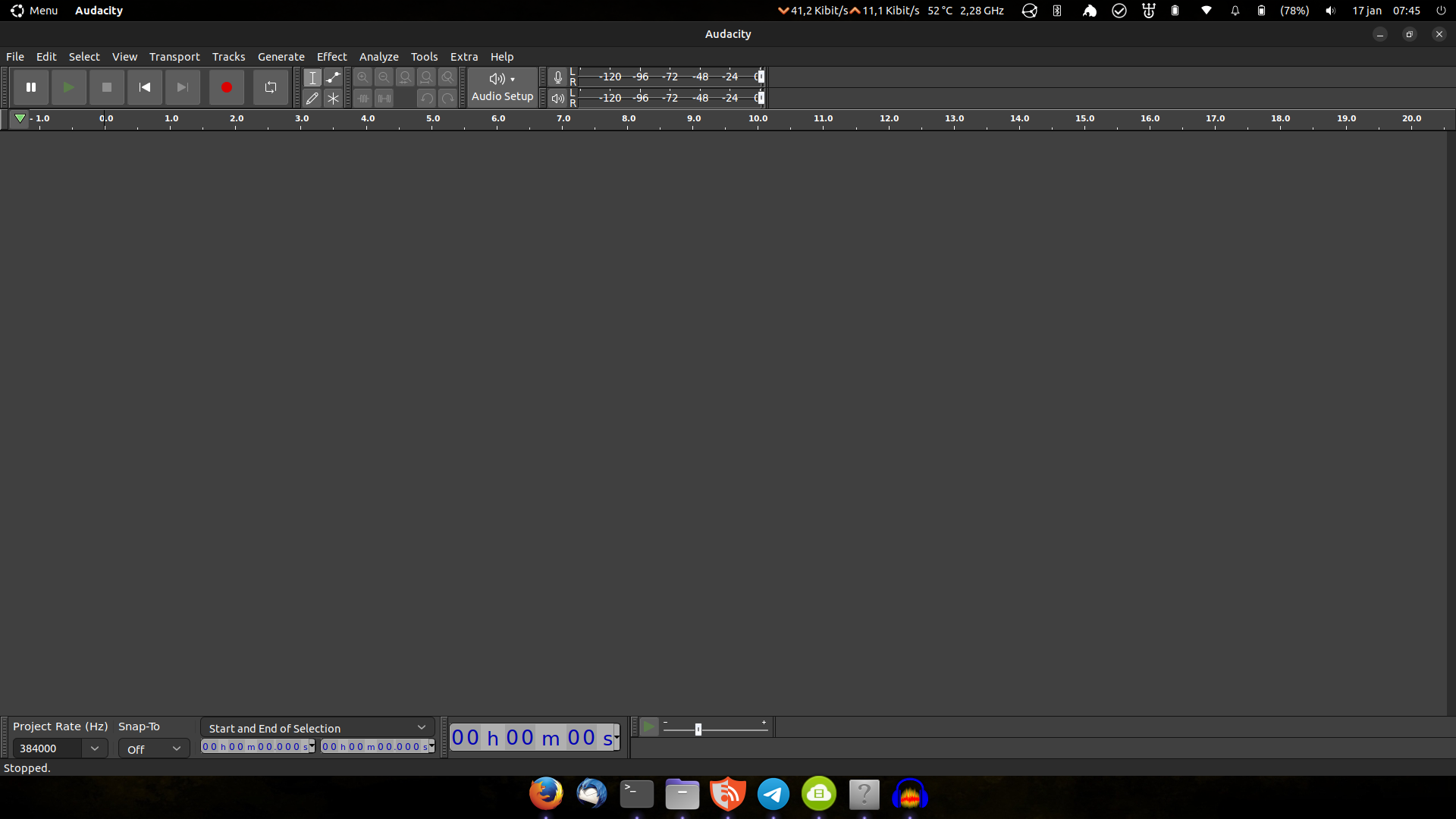Click the Zoom In magnifier icon

(x=363, y=77)
